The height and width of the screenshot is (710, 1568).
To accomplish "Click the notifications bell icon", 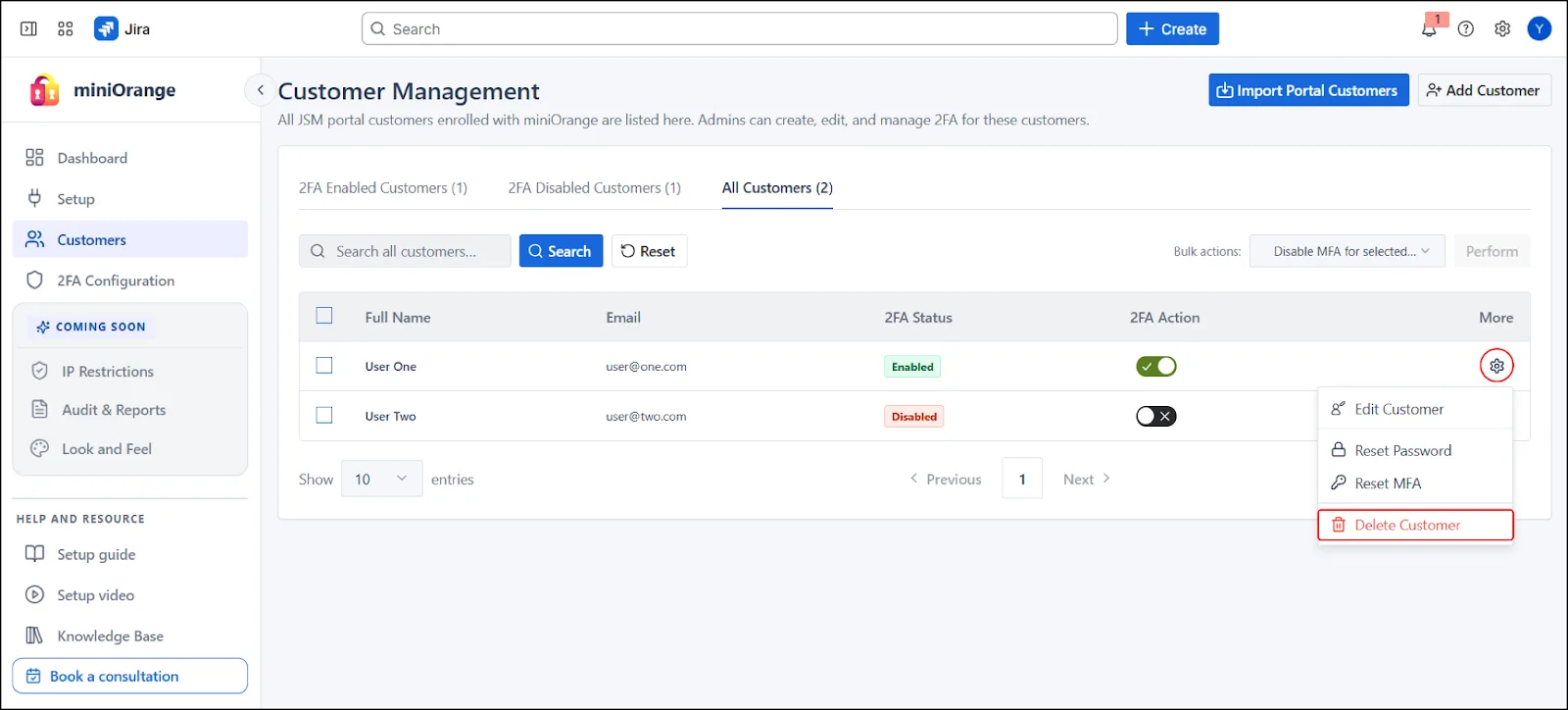I will [x=1429, y=29].
